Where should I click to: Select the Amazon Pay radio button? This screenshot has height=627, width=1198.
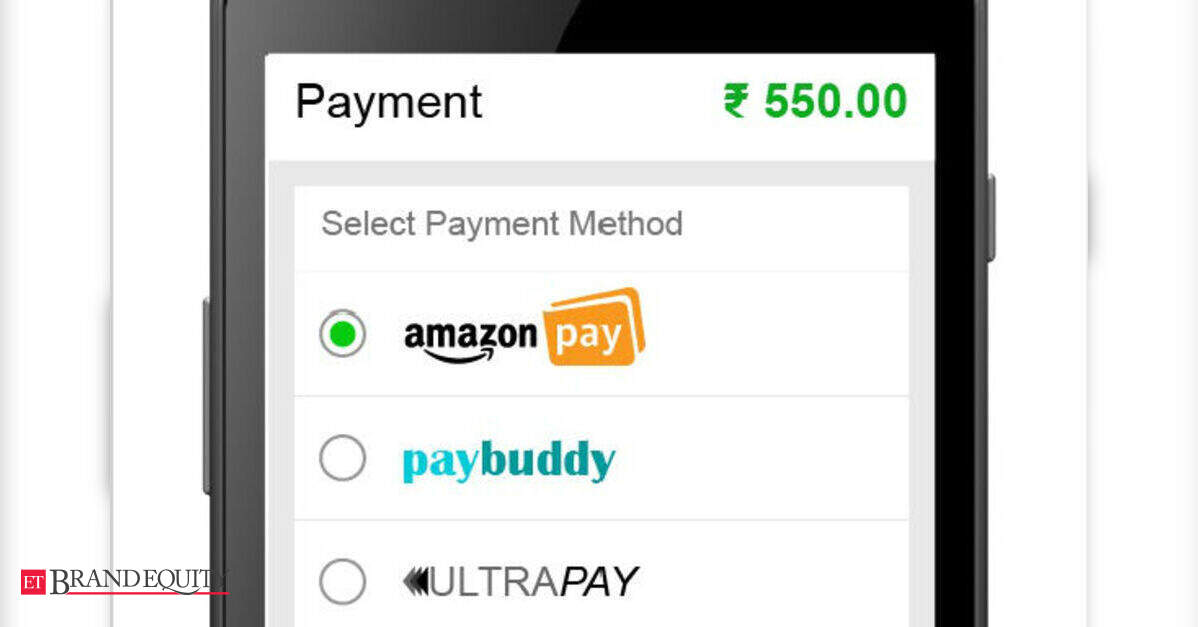[342, 334]
